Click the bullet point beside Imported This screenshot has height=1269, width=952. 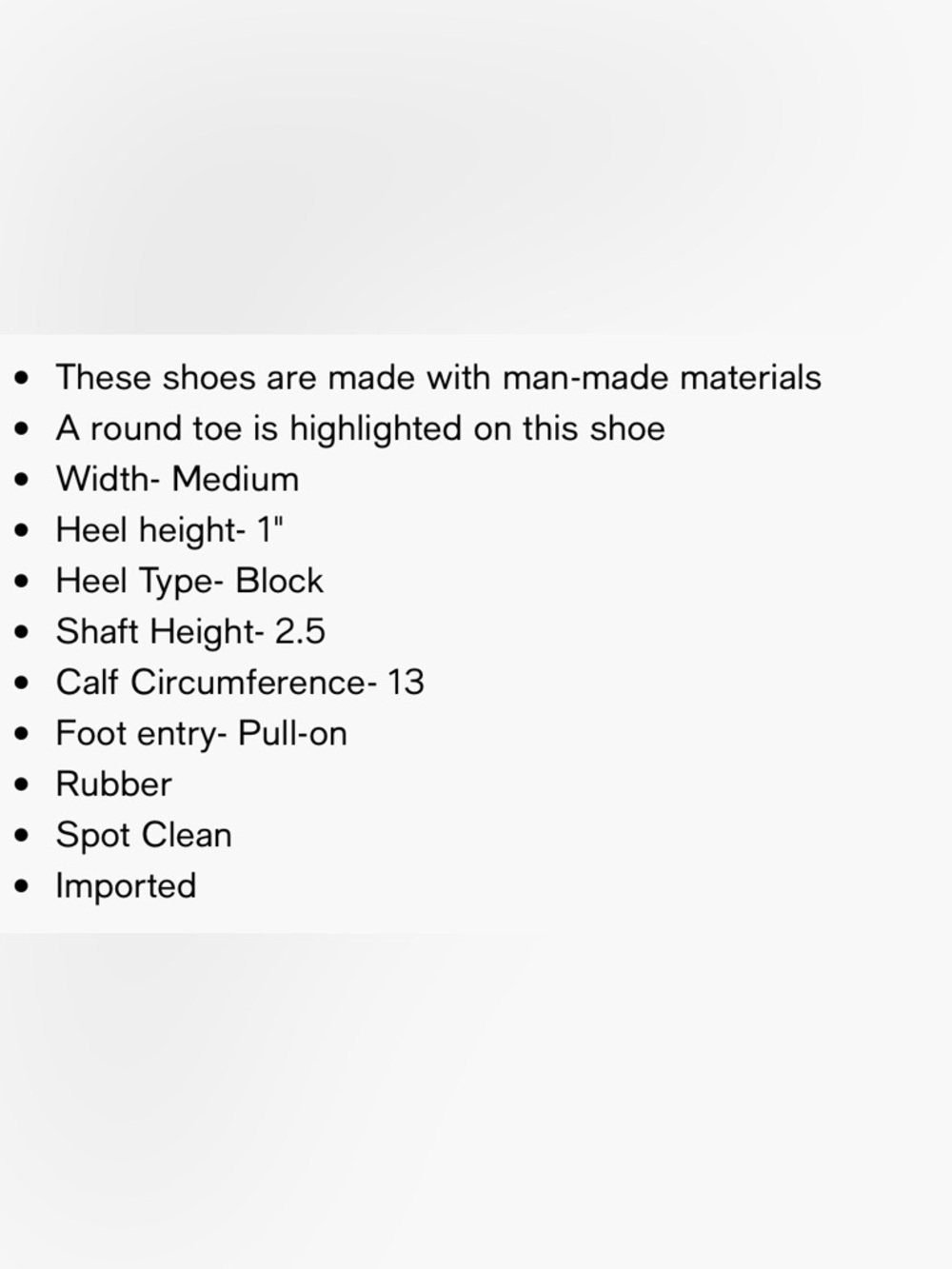pos(23,887)
